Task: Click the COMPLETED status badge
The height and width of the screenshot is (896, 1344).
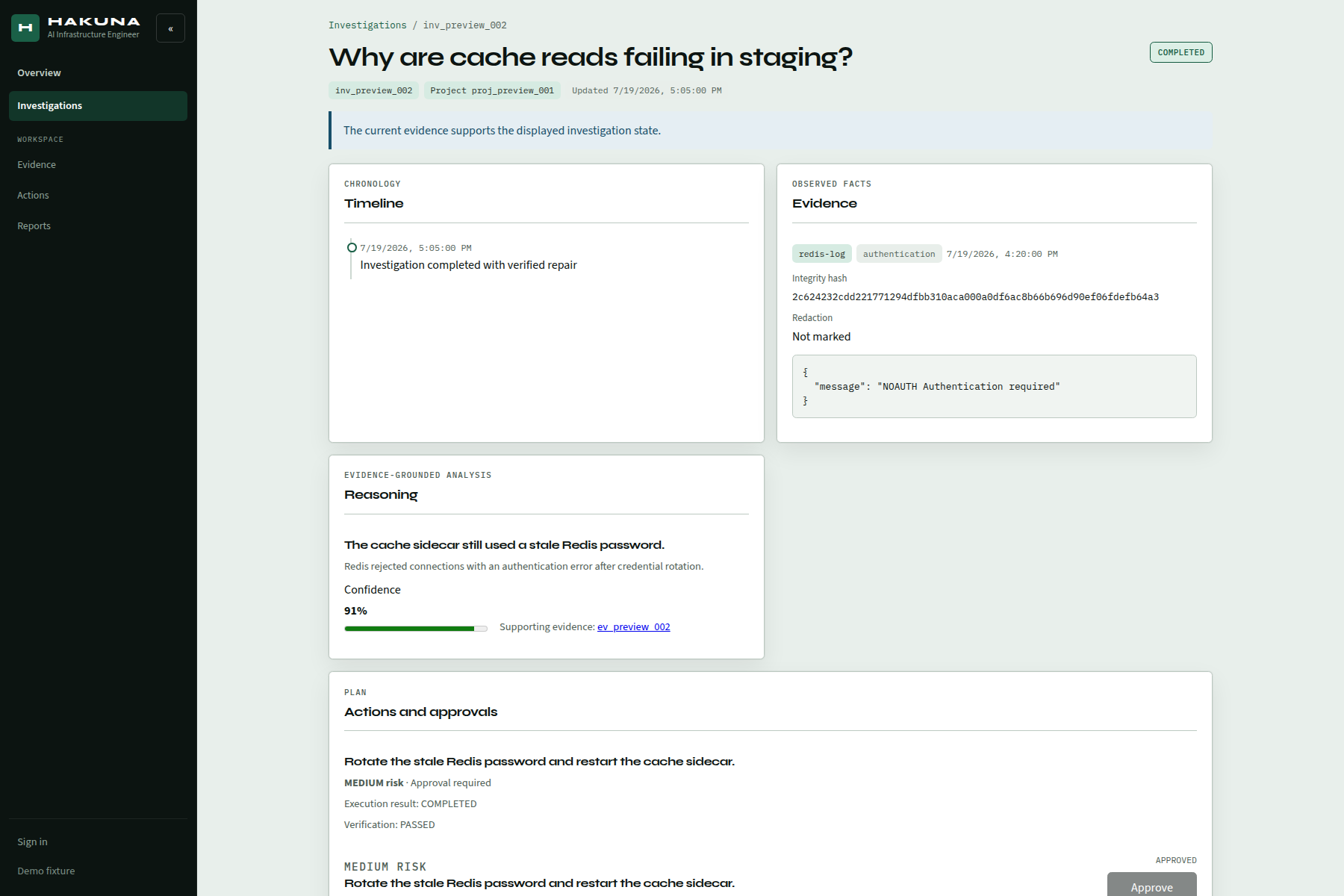Action: coord(1180,52)
